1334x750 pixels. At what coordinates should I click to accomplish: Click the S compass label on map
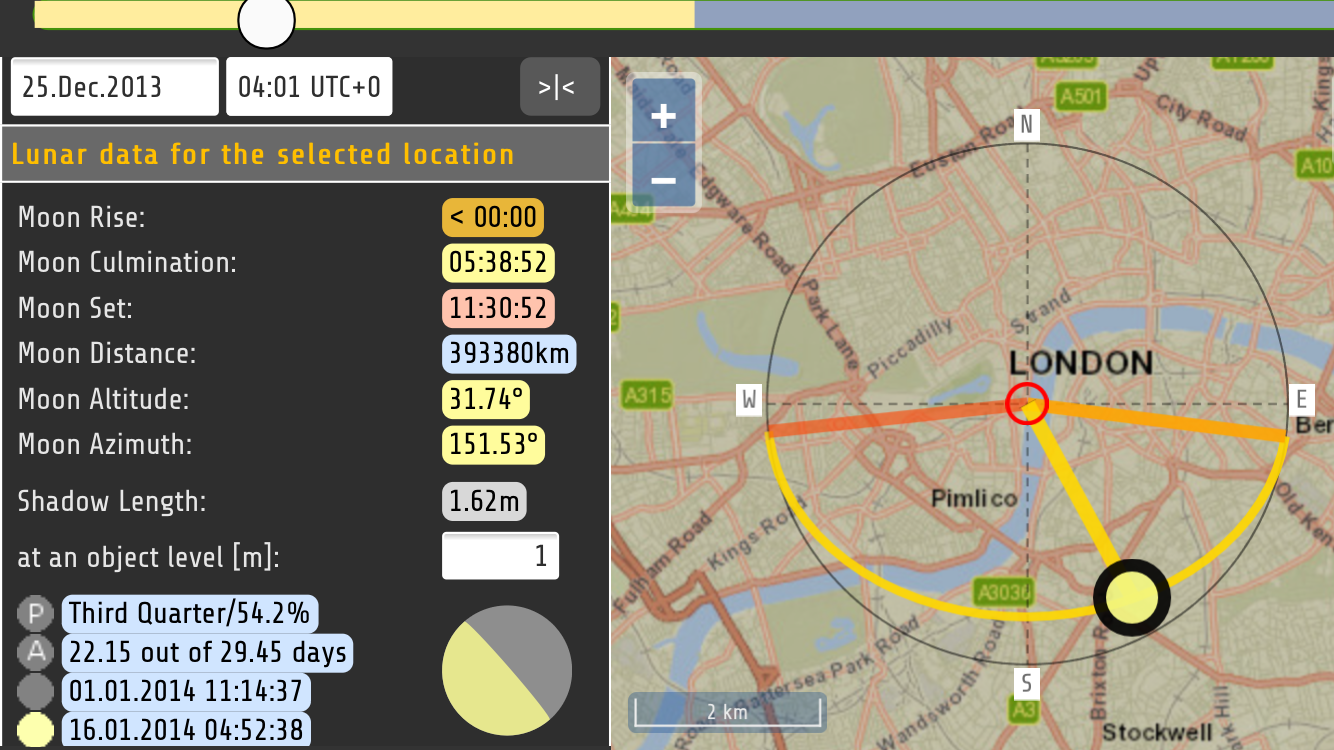[x=1026, y=683]
